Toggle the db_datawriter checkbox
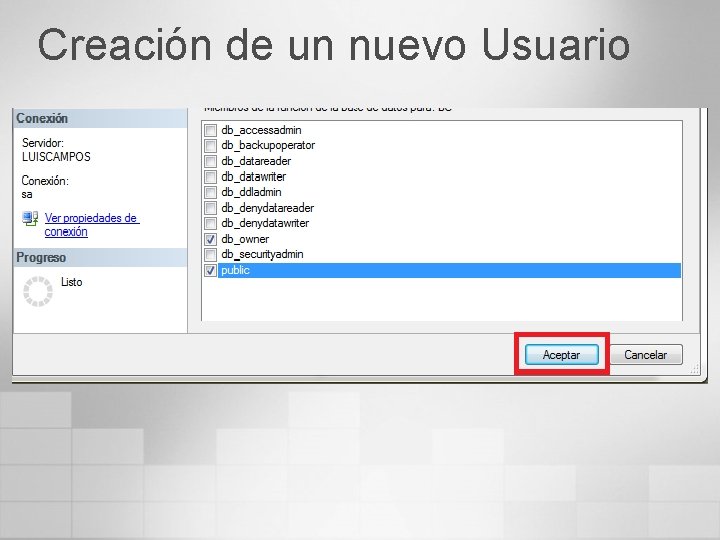 point(210,177)
